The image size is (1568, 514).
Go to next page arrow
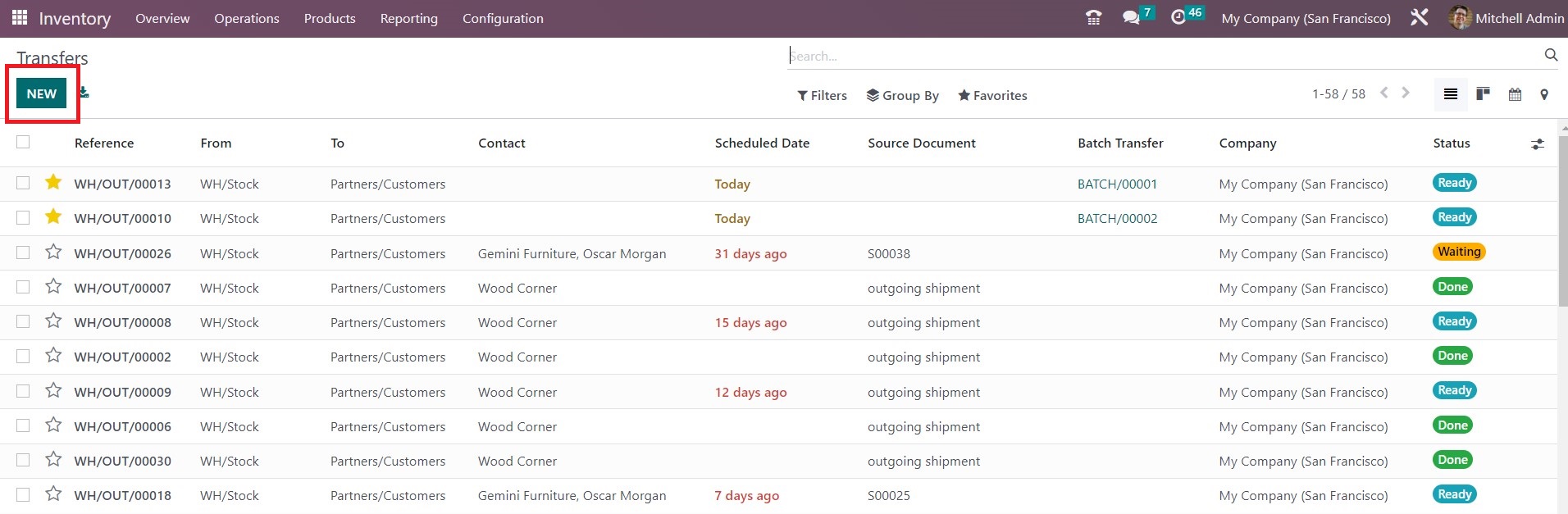click(1406, 93)
